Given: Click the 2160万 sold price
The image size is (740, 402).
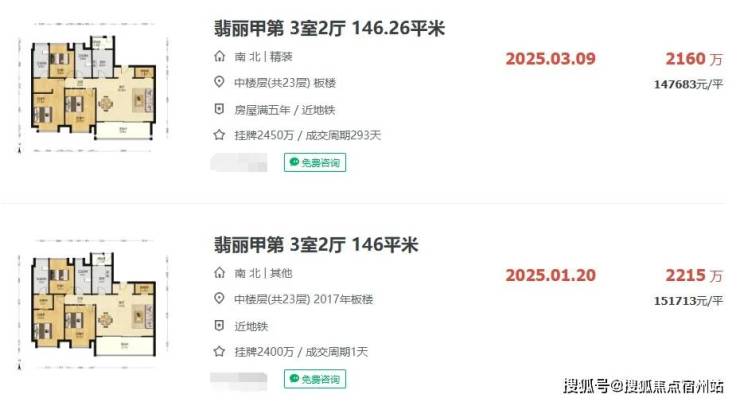Looking at the screenshot, I should click(694, 59).
